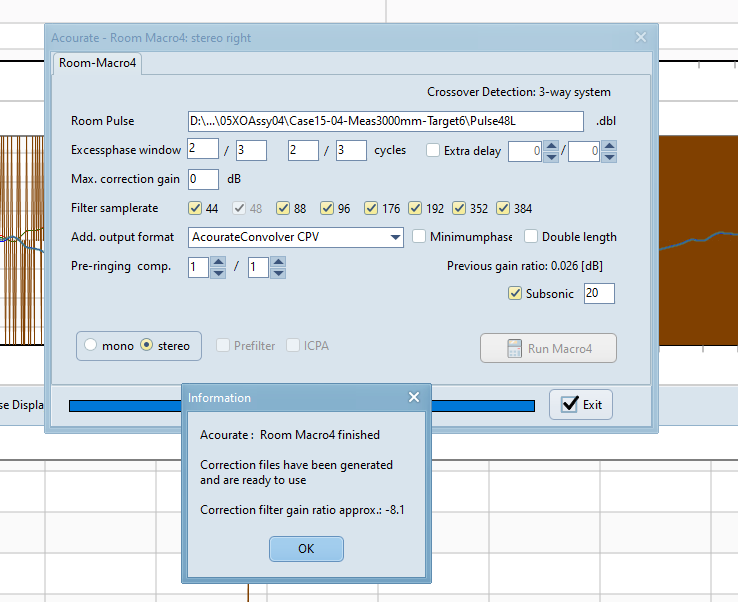The image size is (738, 602).
Task: Click the checkmark icon on Exit button
Action: [x=570, y=404]
